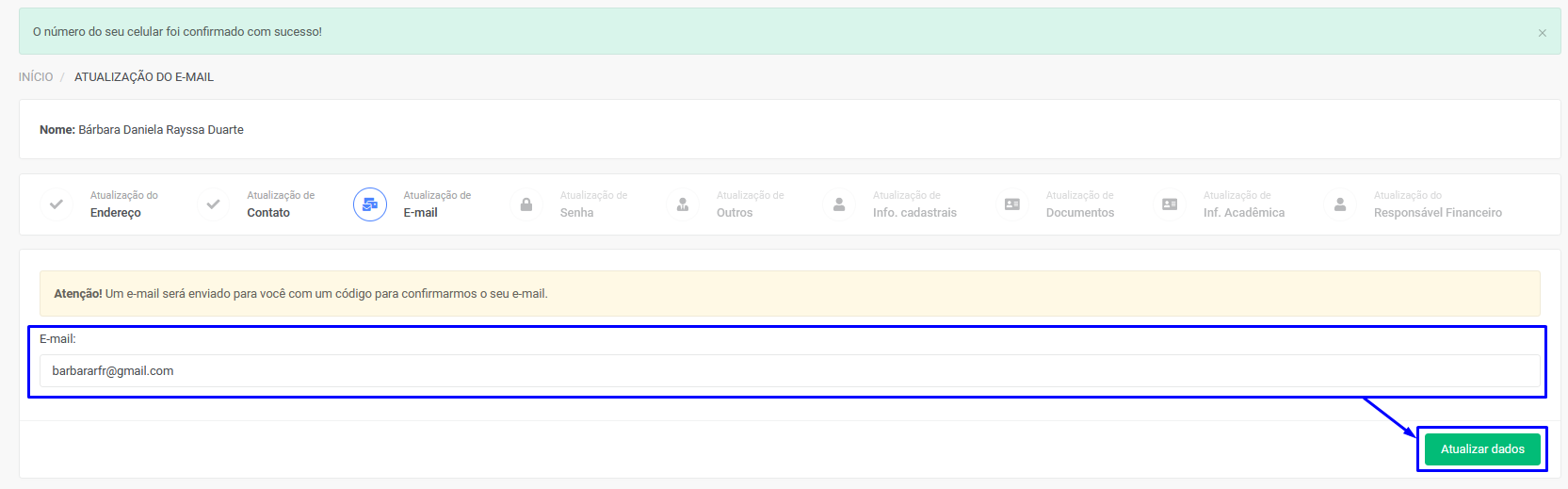Click the Documentos step ID card icon

click(x=1012, y=204)
